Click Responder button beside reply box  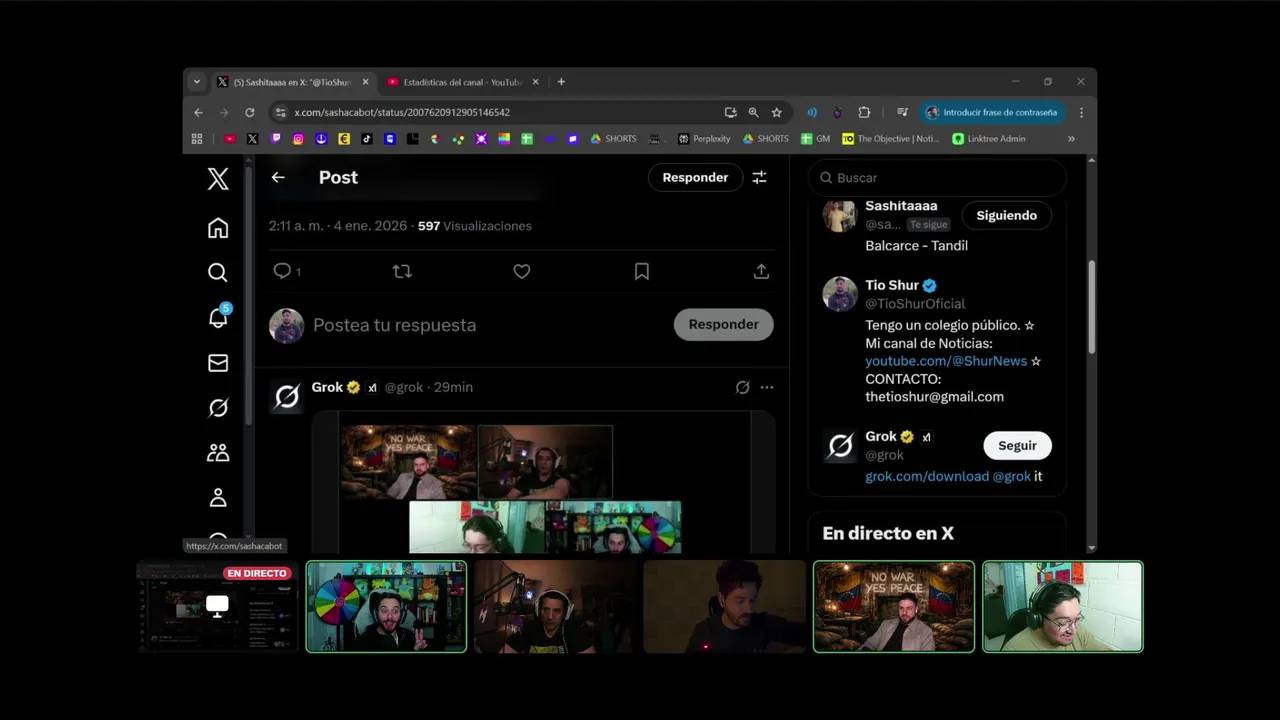pyautogui.click(x=723, y=324)
